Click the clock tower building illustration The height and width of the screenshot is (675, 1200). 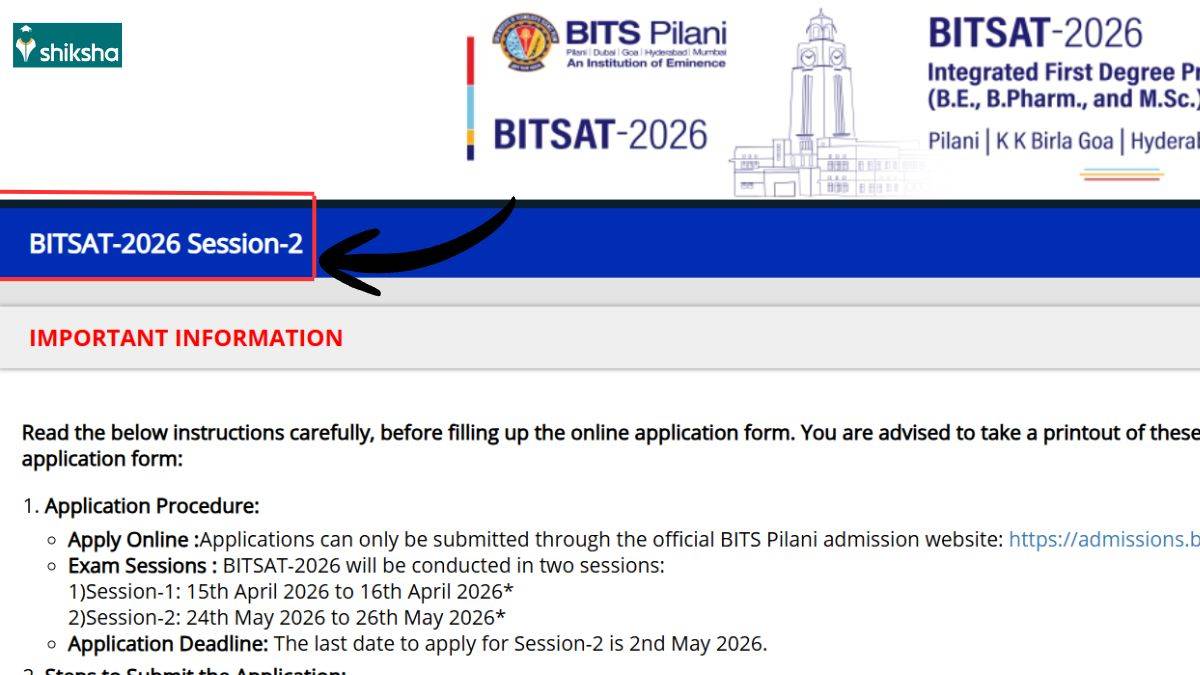(x=822, y=110)
